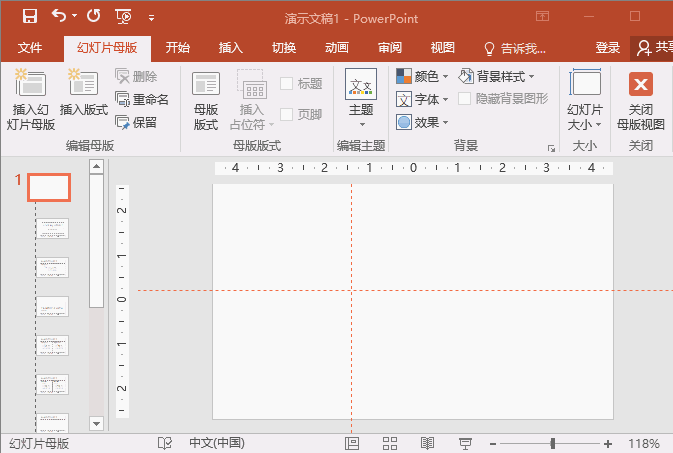Click Insert Layout (插入版式) icon
The image size is (673, 453).
84,92
